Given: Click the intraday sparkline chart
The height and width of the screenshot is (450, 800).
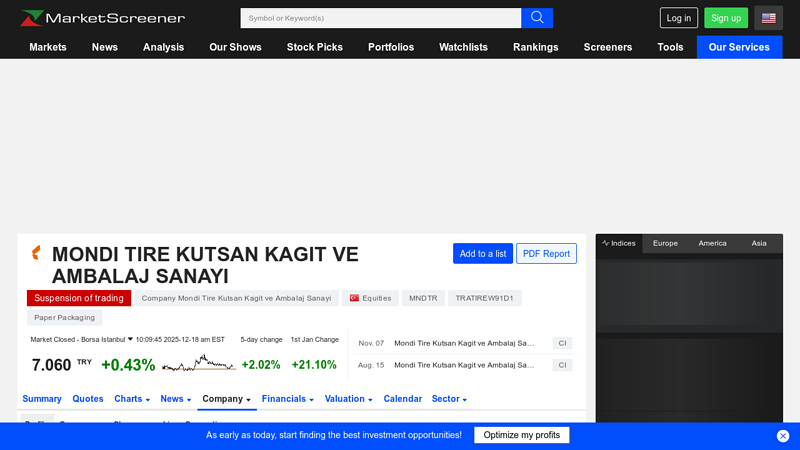Looking at the screenshot, I should pyautogui.click(x=198, y=363).
